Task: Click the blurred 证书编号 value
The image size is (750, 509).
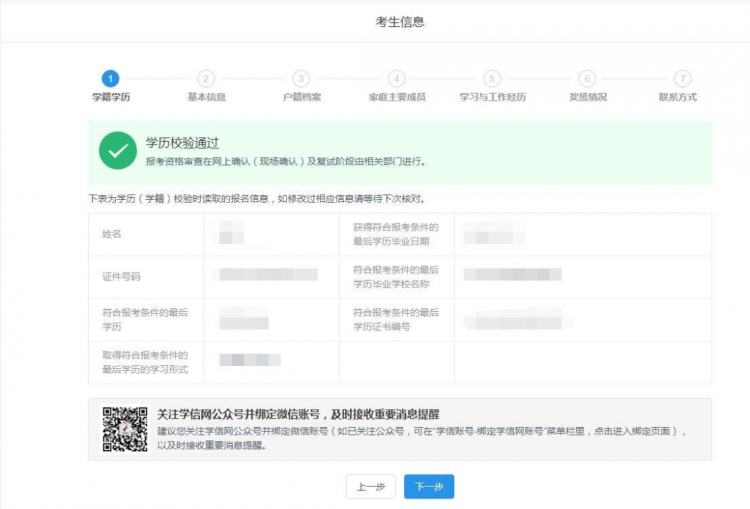Action: coord(516,318)
